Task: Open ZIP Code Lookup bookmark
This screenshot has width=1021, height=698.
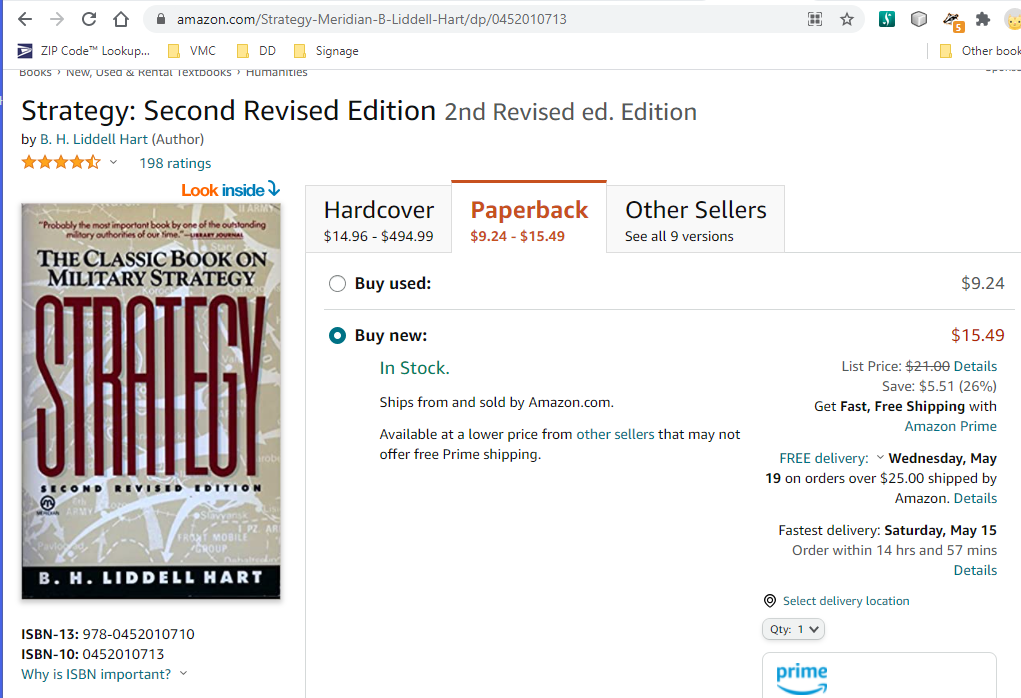Action: point(83,51)
